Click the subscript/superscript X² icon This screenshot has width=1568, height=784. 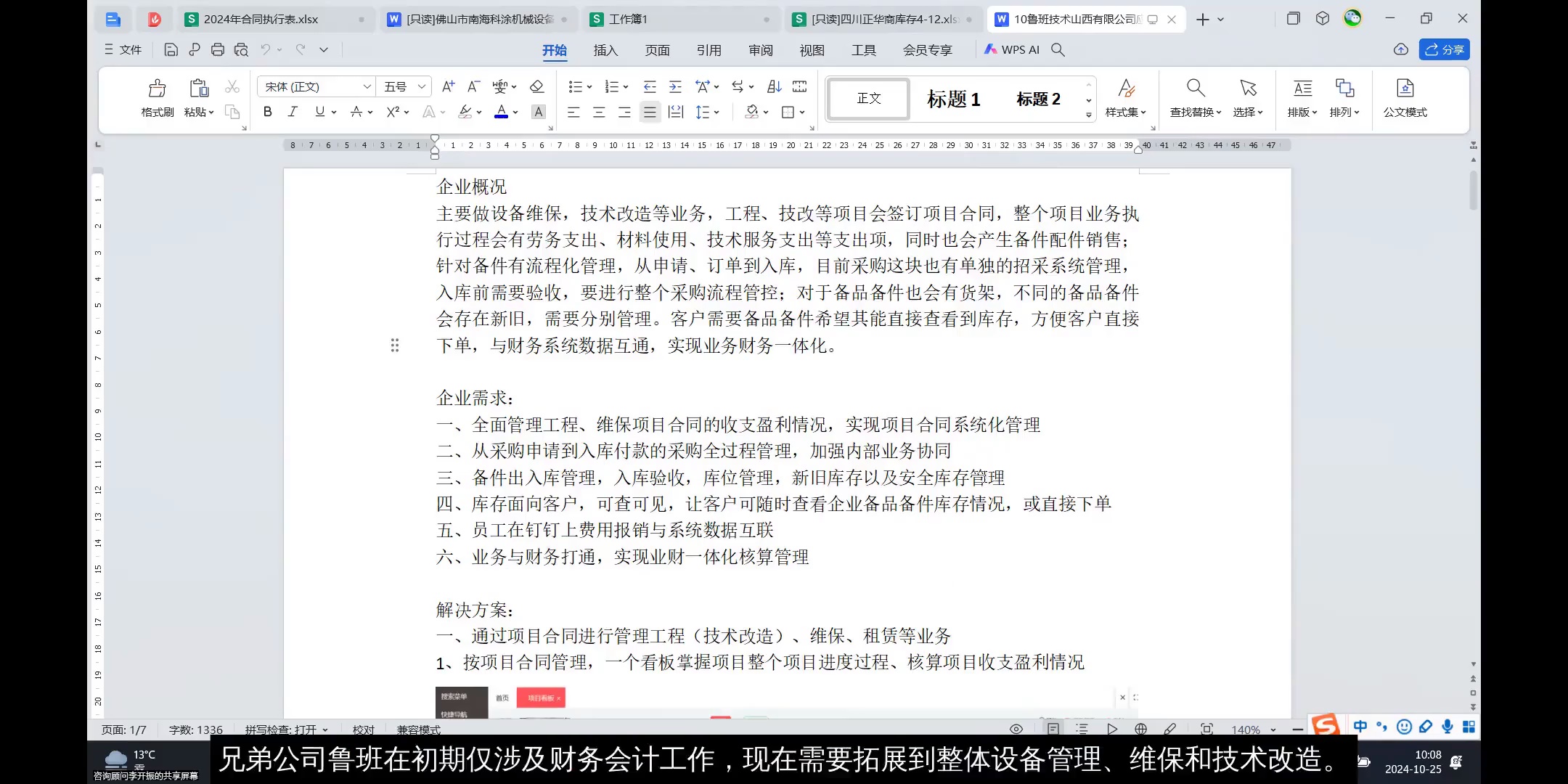[393, 112]
